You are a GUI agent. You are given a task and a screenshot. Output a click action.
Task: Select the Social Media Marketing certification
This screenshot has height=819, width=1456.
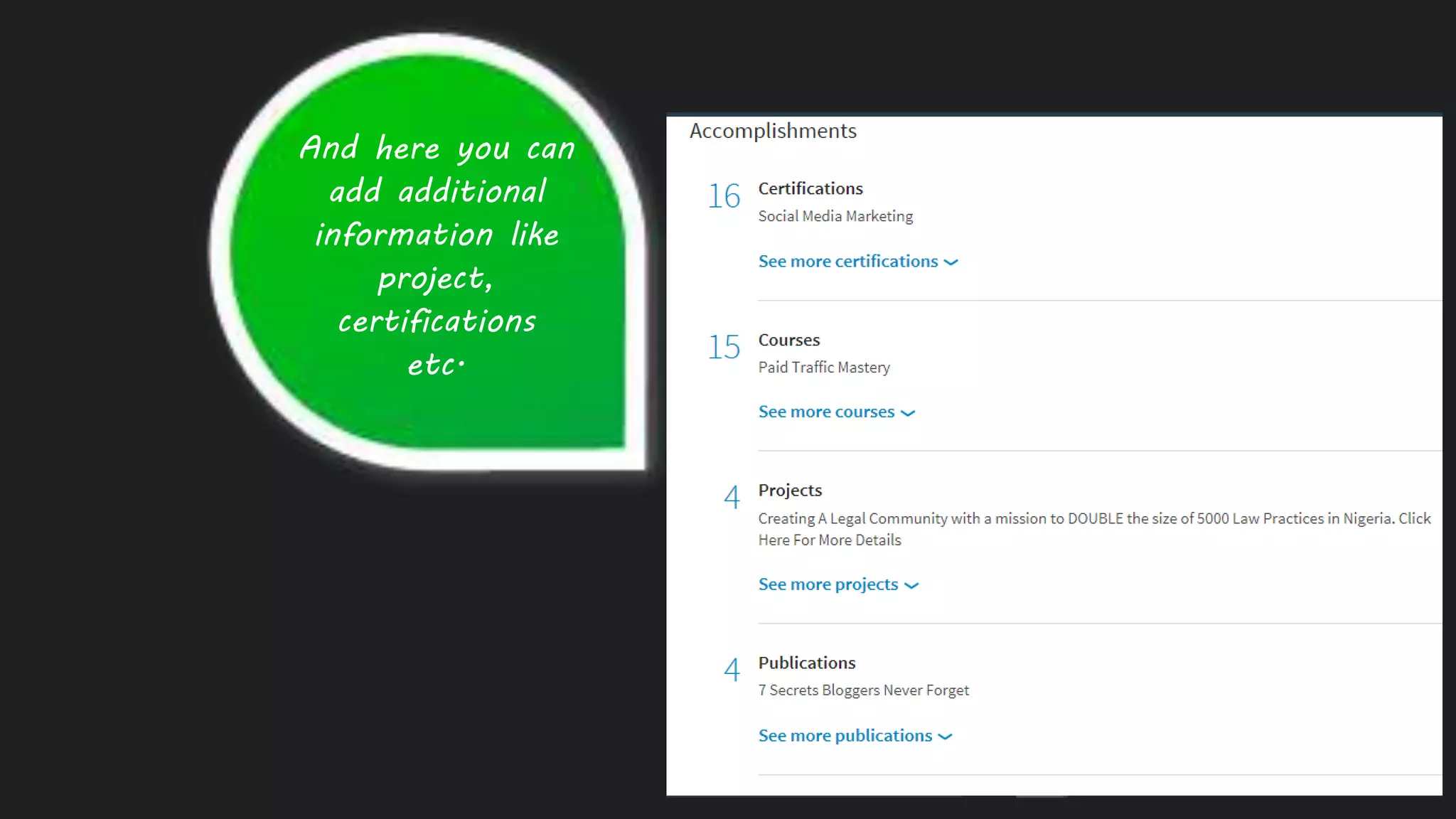[x=835, y=216]
